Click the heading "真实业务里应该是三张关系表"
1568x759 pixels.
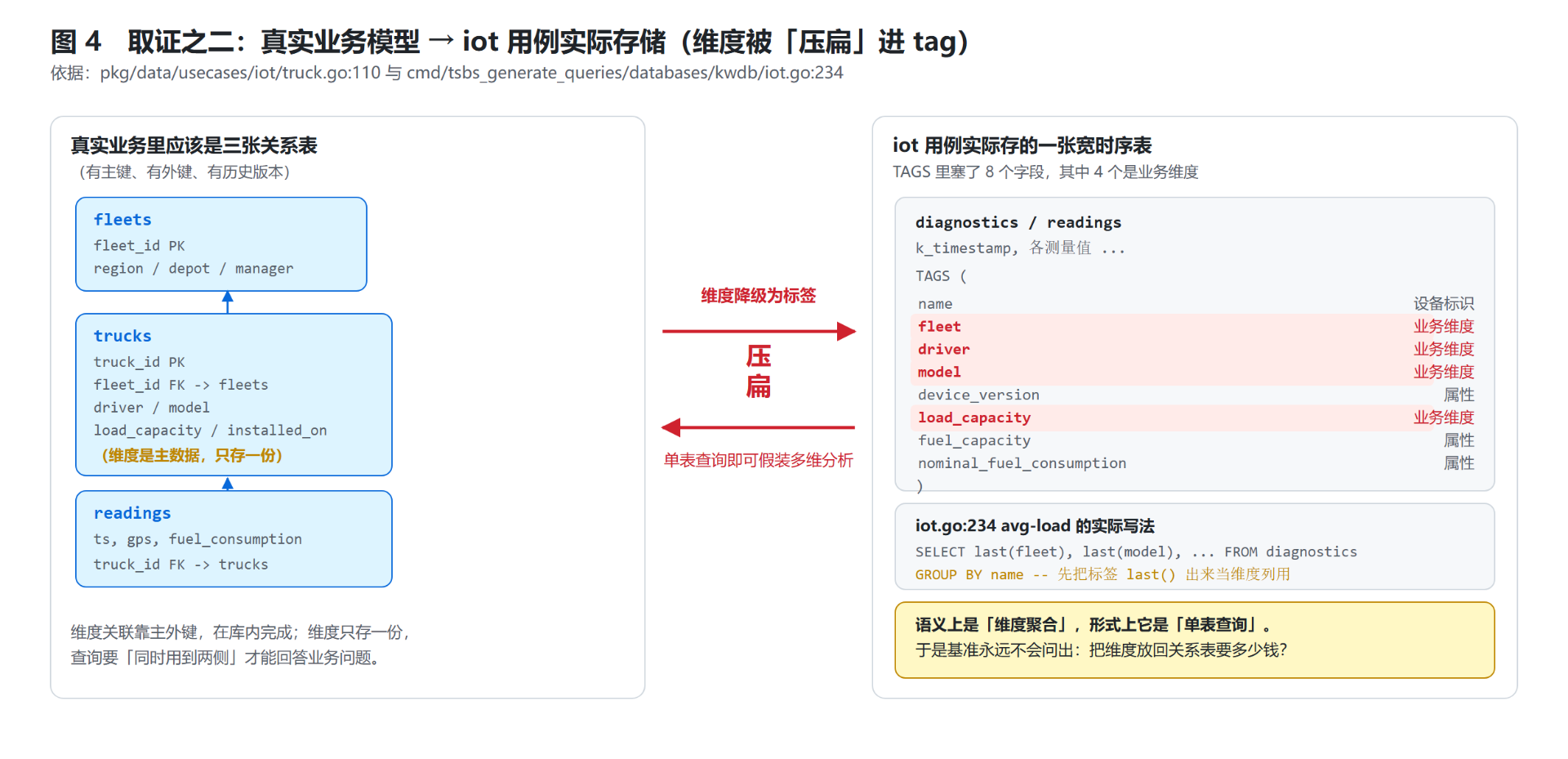[x=194, y=145]
